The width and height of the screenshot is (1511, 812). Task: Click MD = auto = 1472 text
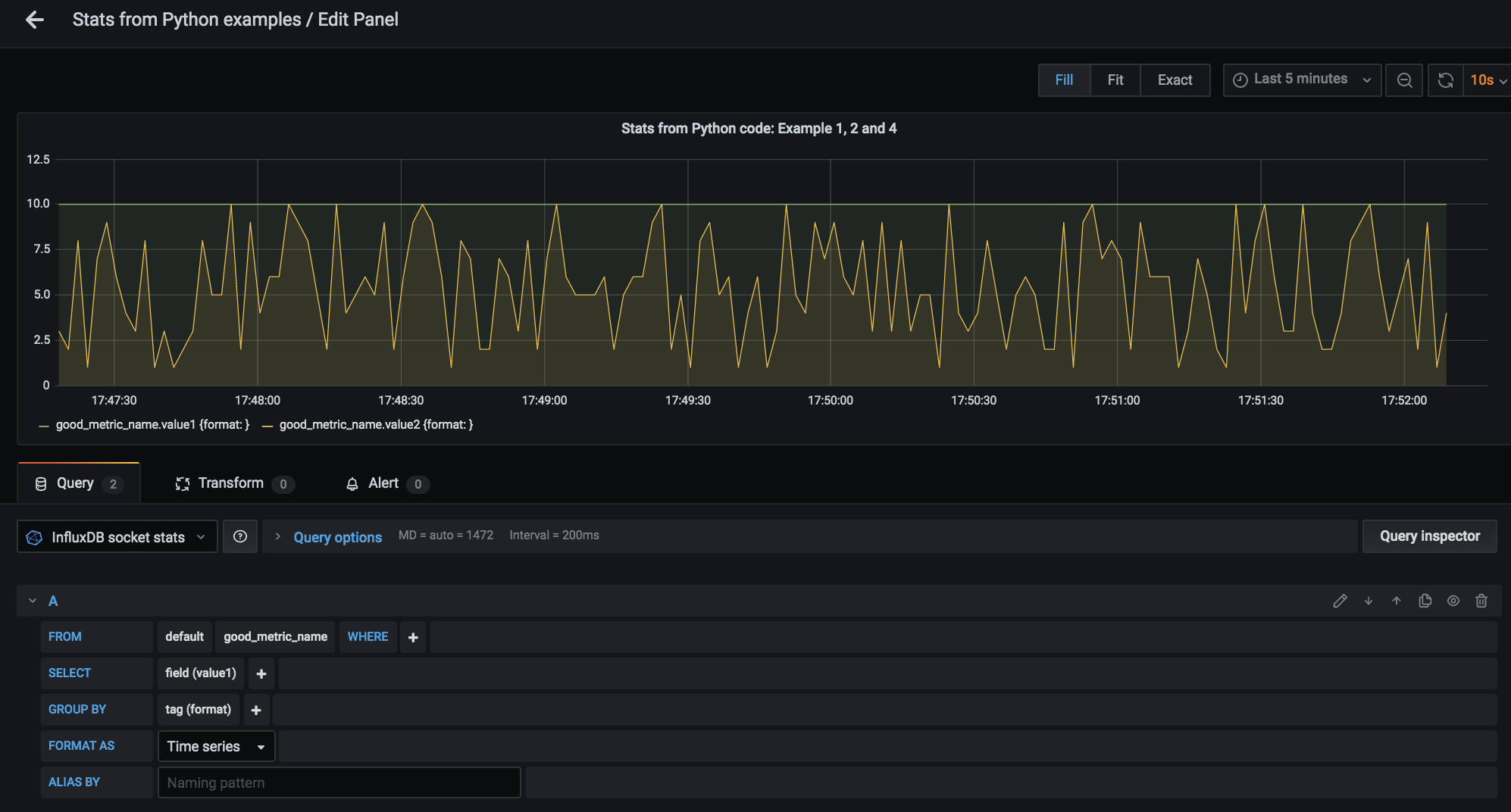coord(446,536)
